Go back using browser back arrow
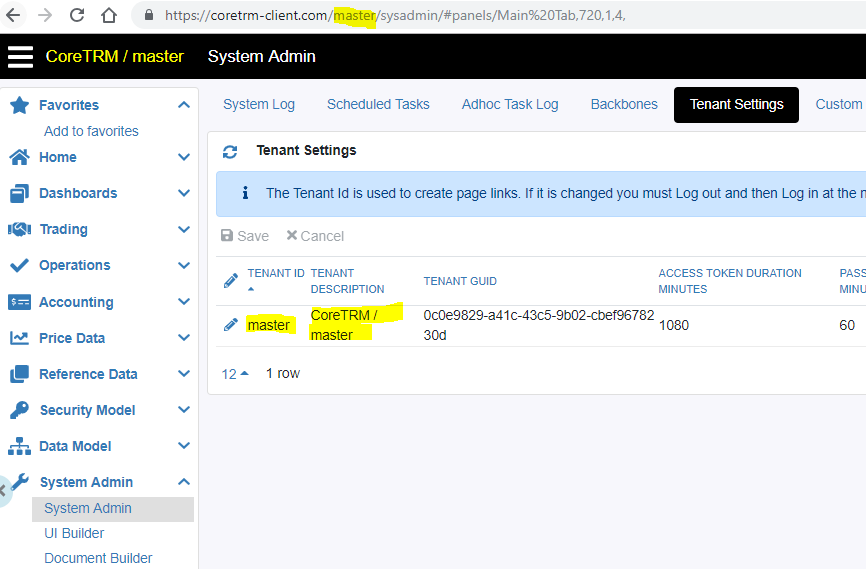 pos(13,15)
